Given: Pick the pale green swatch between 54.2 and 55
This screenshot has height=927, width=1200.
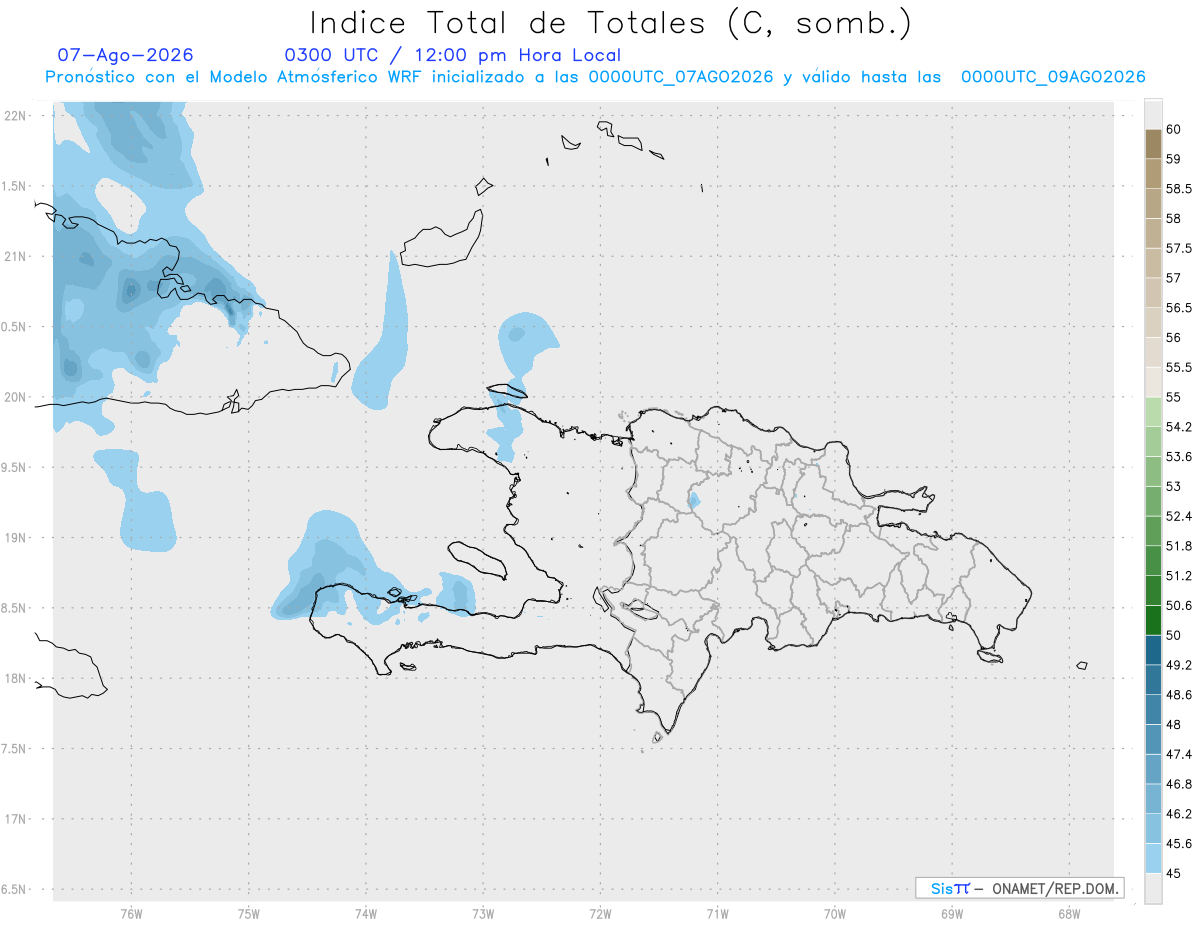Looking at the screenshot, I should 1153,412.
